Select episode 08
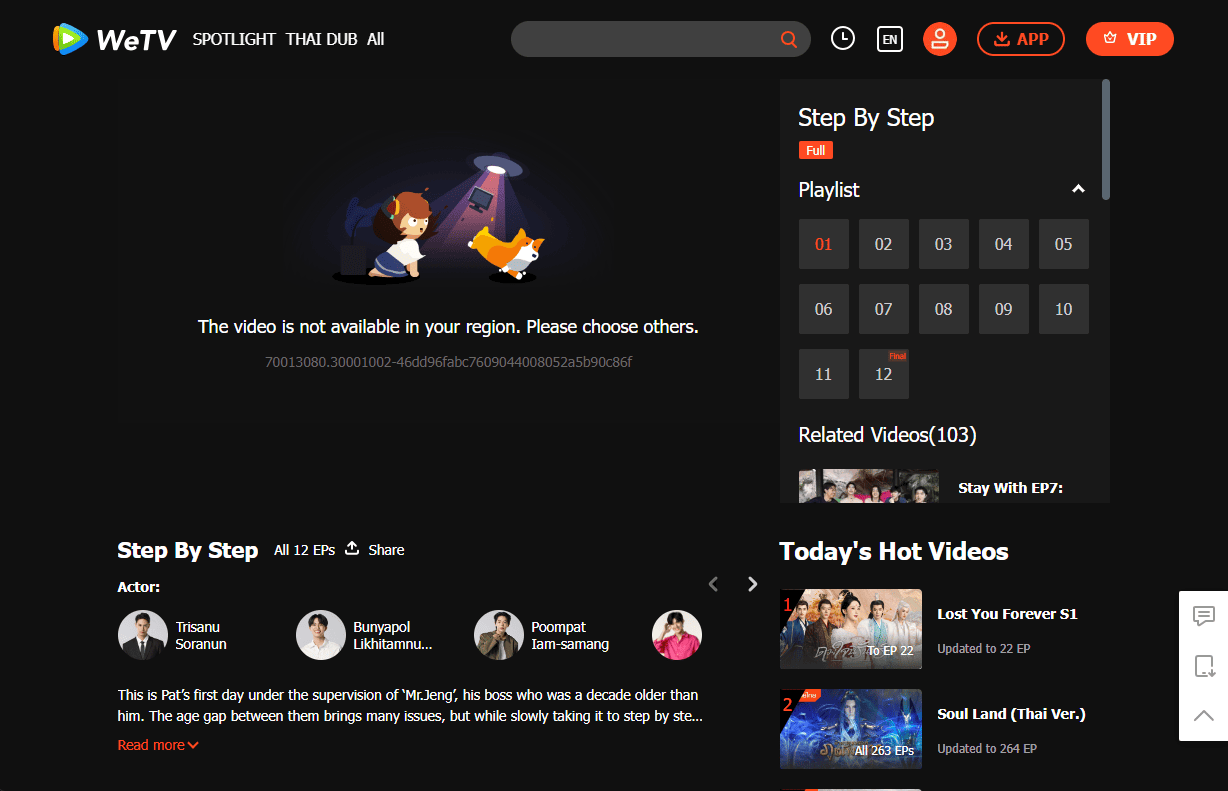The image size is (1228, 791). click(944, 309)
